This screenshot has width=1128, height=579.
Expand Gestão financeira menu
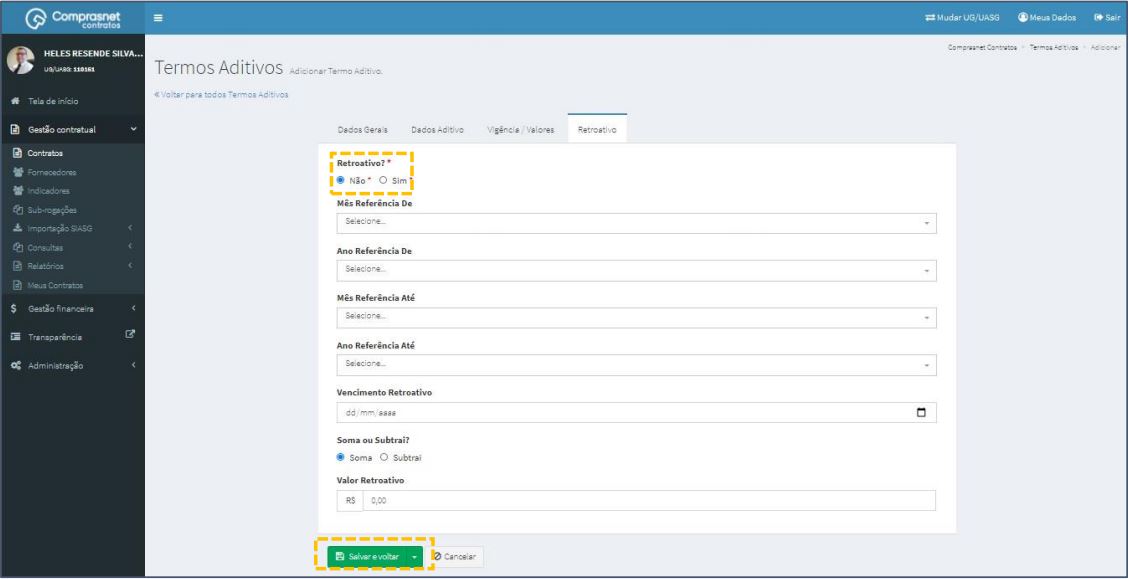click(72, 309)
